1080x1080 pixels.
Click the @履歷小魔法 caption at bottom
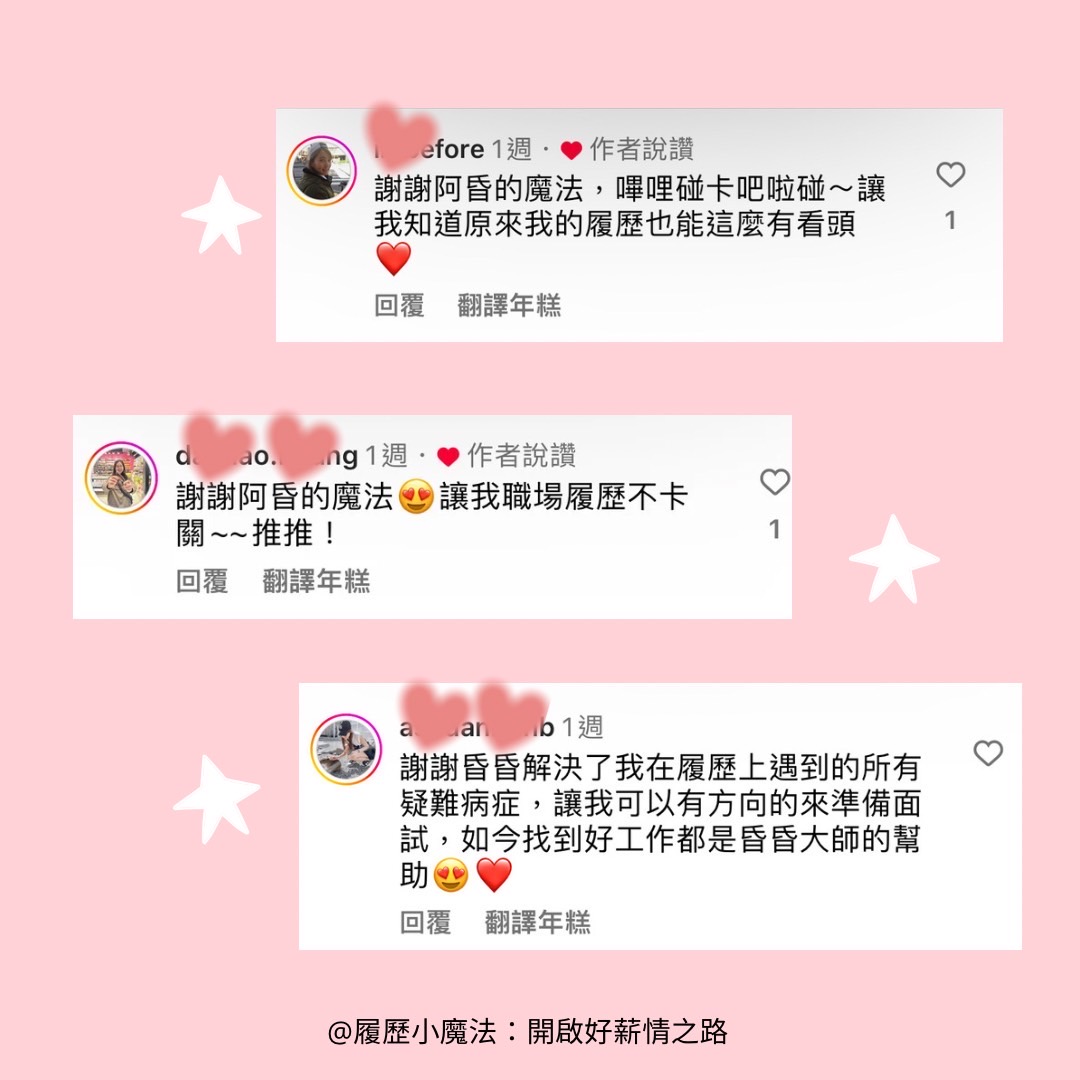pyautogui.click(x=528, y=1031)
